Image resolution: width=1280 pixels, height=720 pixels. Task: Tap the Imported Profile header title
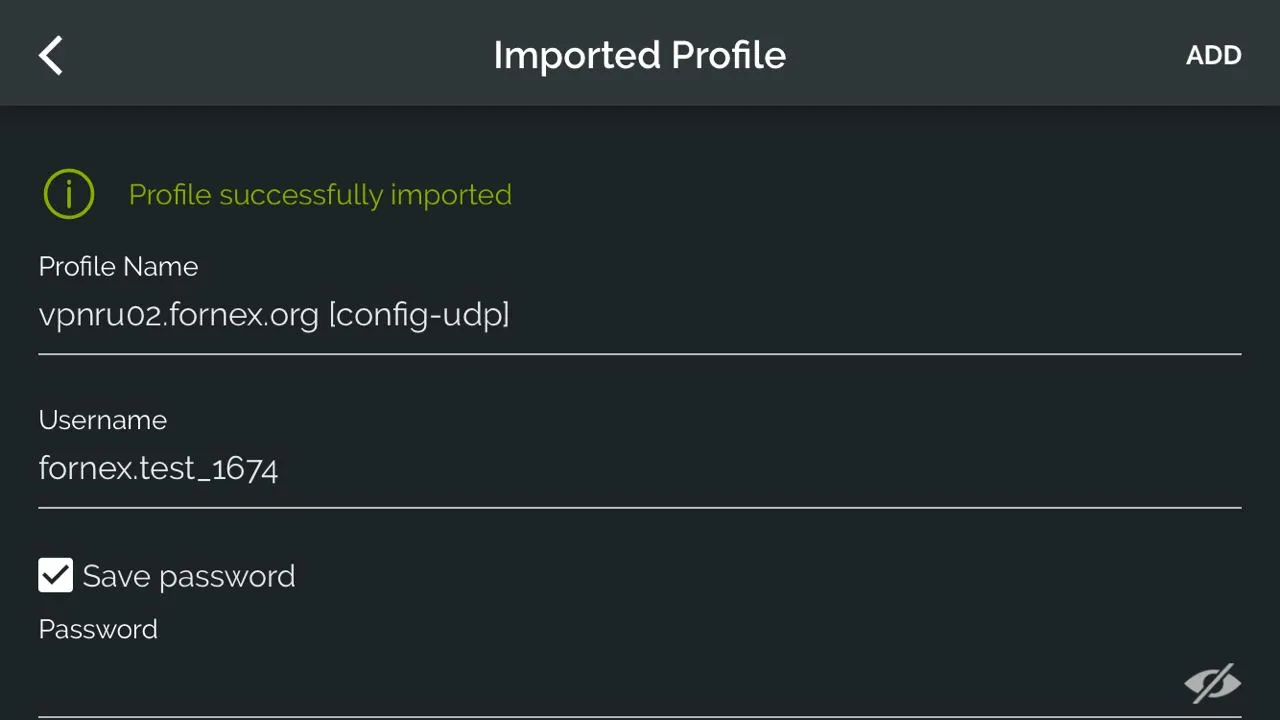click(x=640, y=55)
